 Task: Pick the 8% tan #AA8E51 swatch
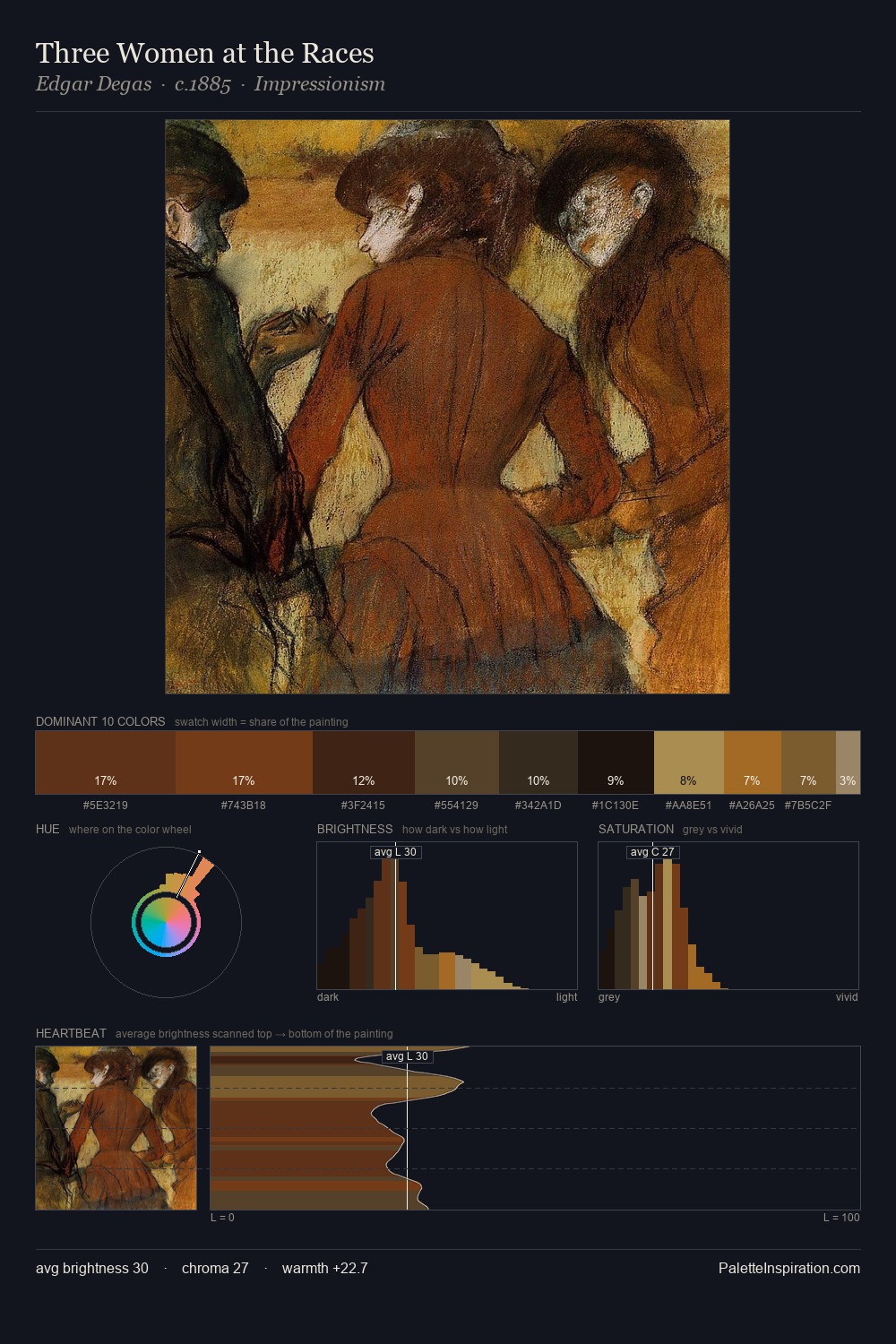click(x=688, y=762)
